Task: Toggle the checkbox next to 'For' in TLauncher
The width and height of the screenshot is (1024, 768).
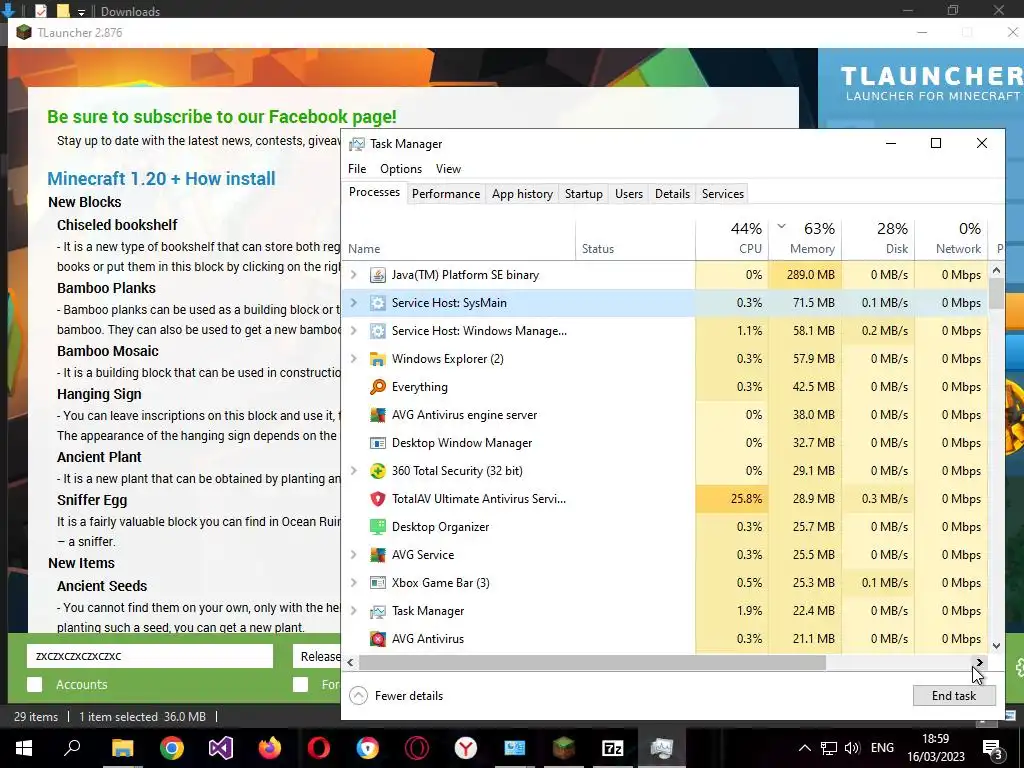Action: pos(300,684)
